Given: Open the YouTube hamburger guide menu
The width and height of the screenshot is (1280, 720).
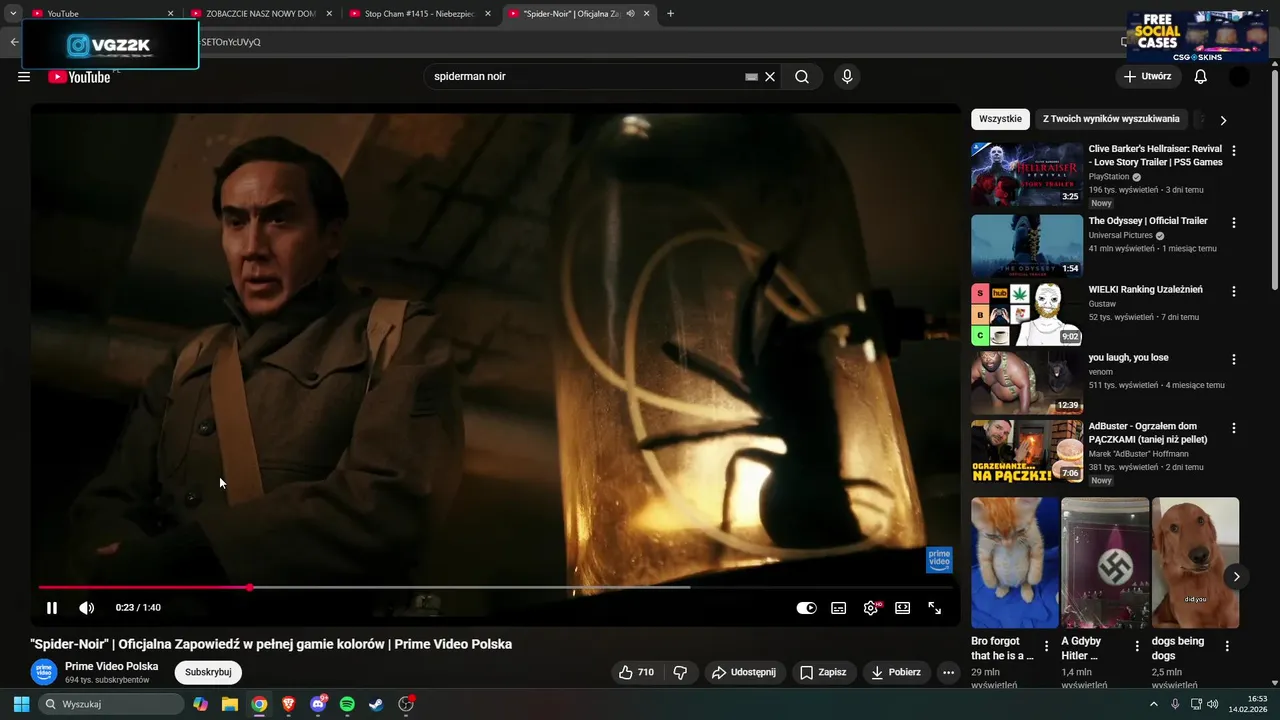Looking at the screenshot, I should (x=24, y=77).
